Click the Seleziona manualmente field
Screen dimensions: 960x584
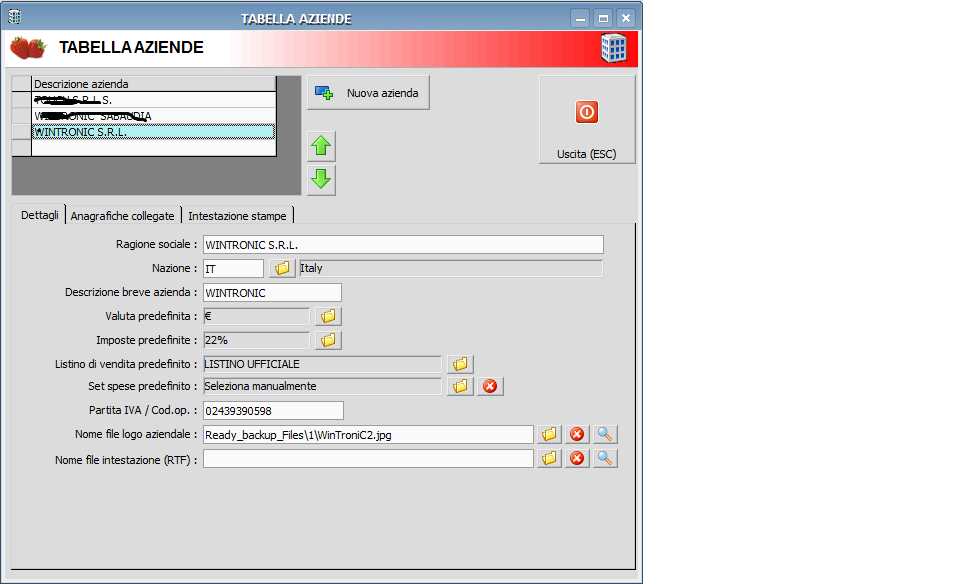click(322, 386)
